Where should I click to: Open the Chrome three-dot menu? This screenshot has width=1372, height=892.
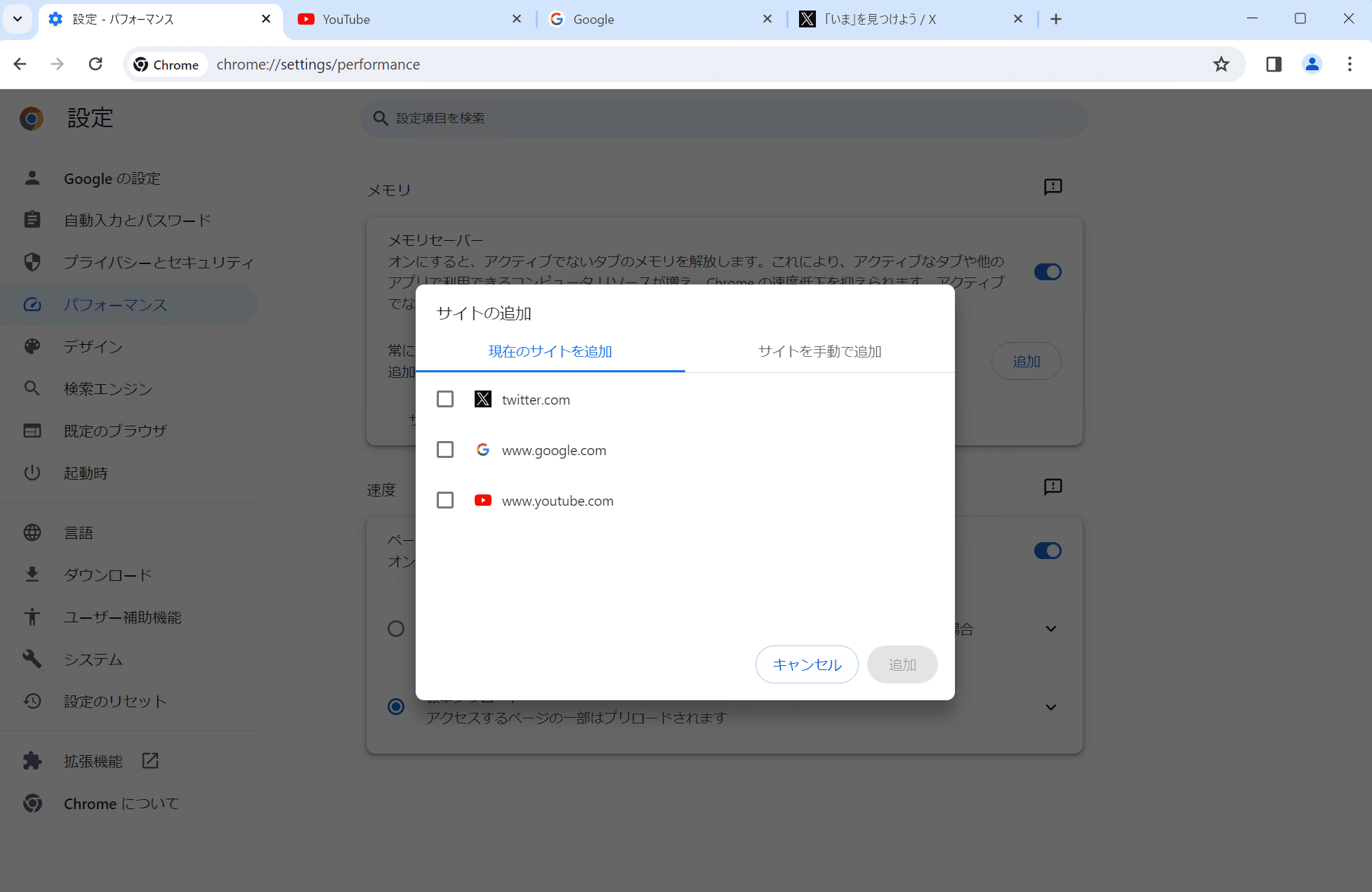click(1350, 65)
